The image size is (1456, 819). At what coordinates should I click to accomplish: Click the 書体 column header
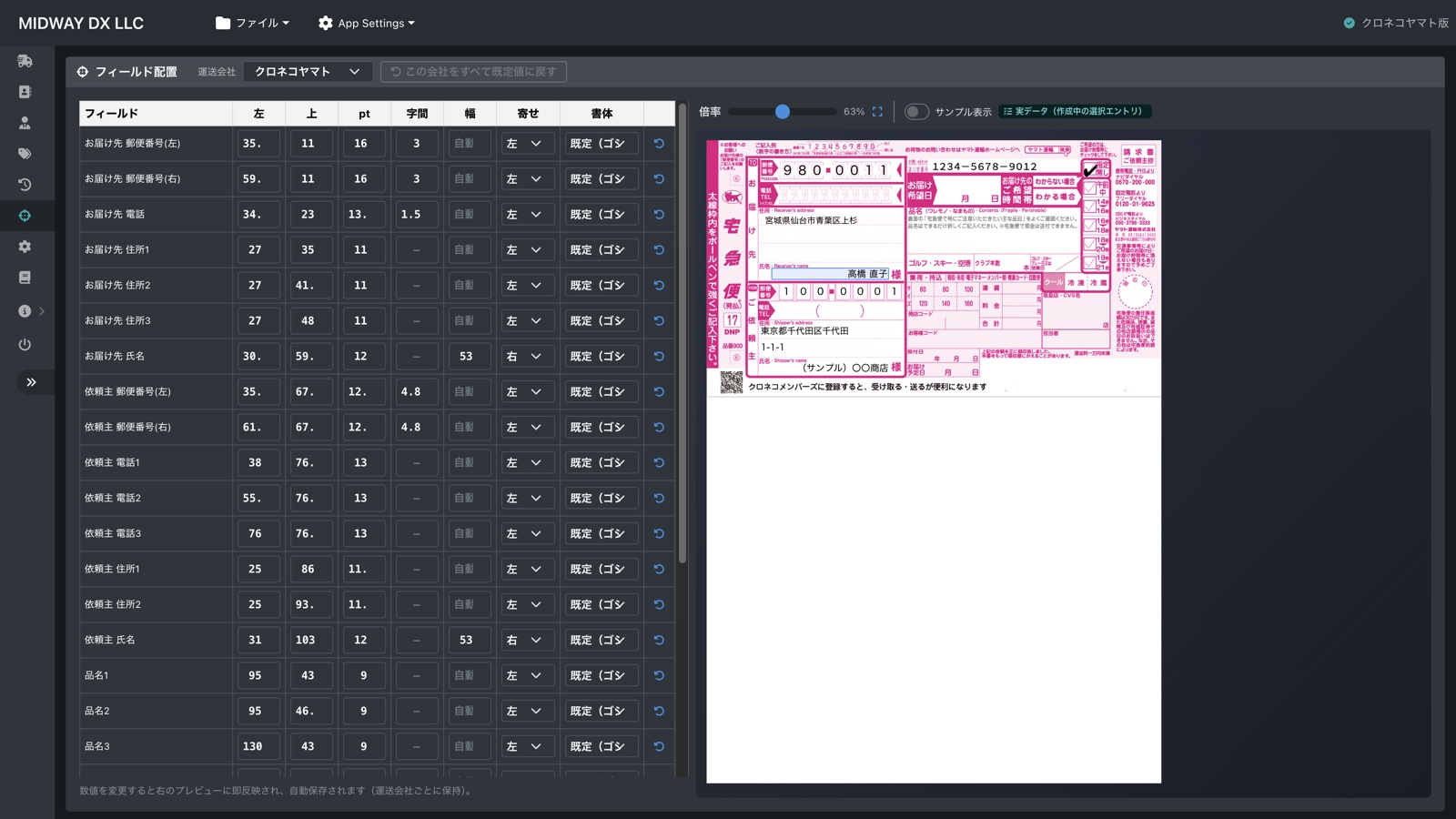click(x=602, y=114)
